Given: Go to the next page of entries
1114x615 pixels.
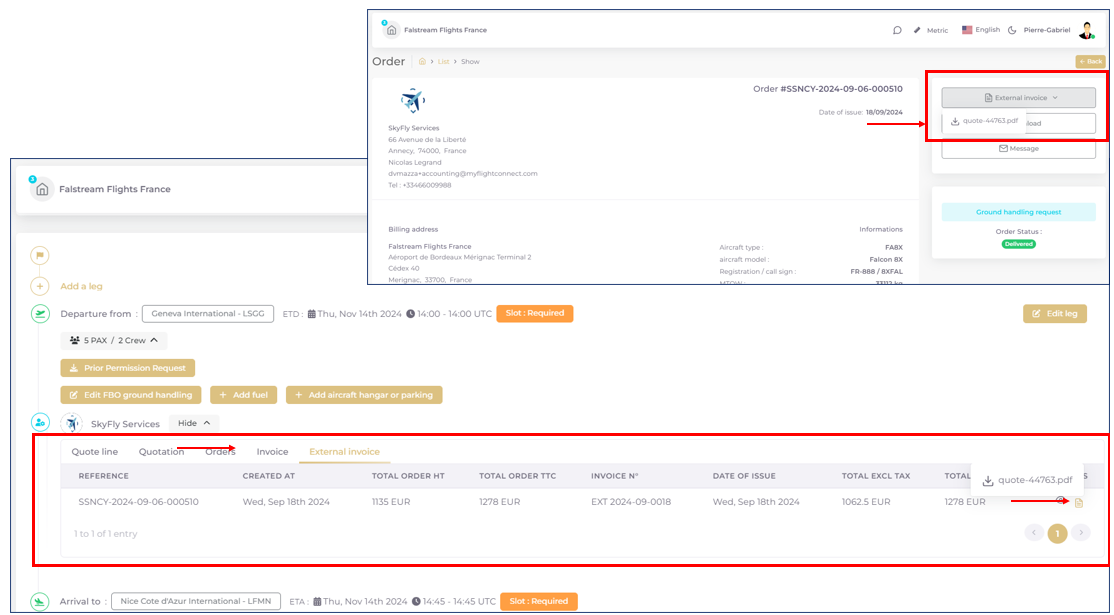Looking at the screenshot, I should pyautogui.click(x=1081, y=533).
